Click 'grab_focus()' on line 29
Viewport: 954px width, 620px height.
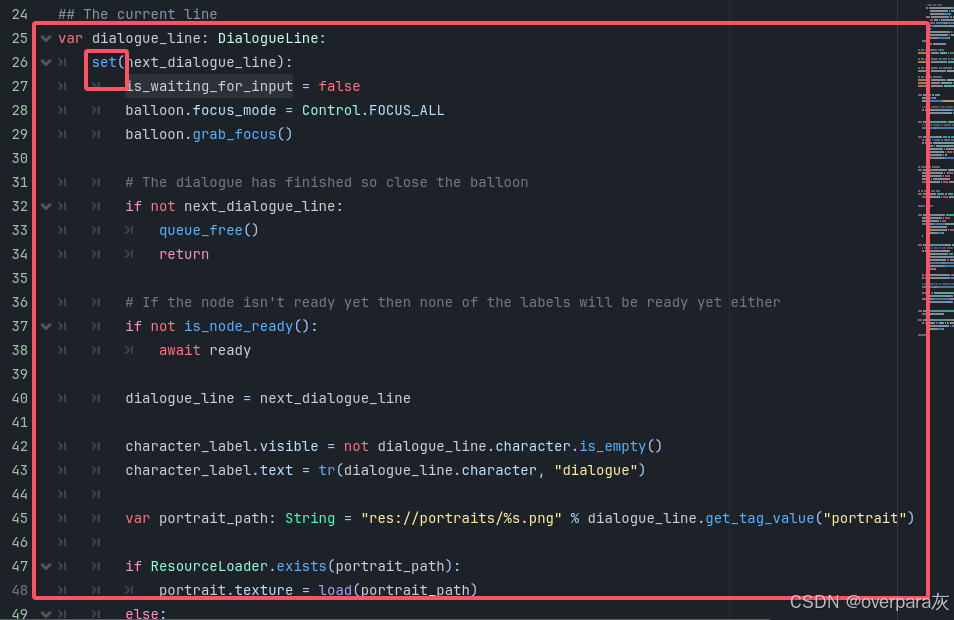243,134
